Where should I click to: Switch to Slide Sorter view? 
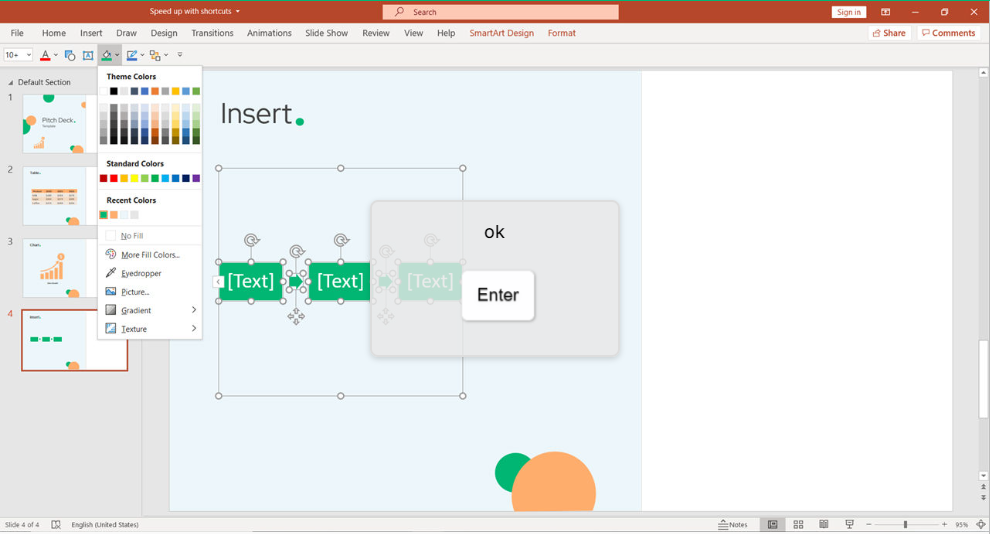[x=798, y=525]
